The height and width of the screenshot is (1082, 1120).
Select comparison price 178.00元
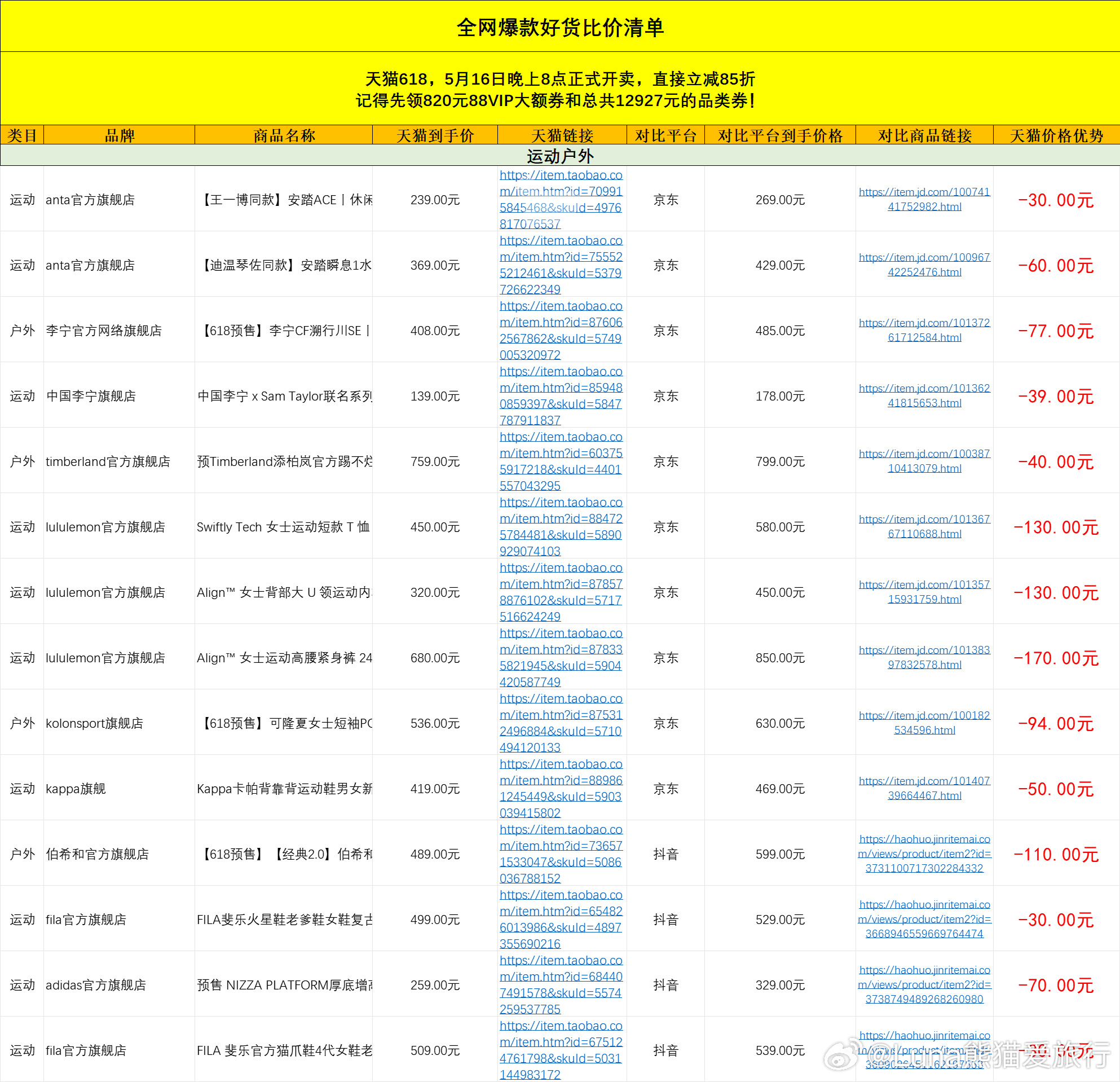pyautogui.click(x=780, y=395)
